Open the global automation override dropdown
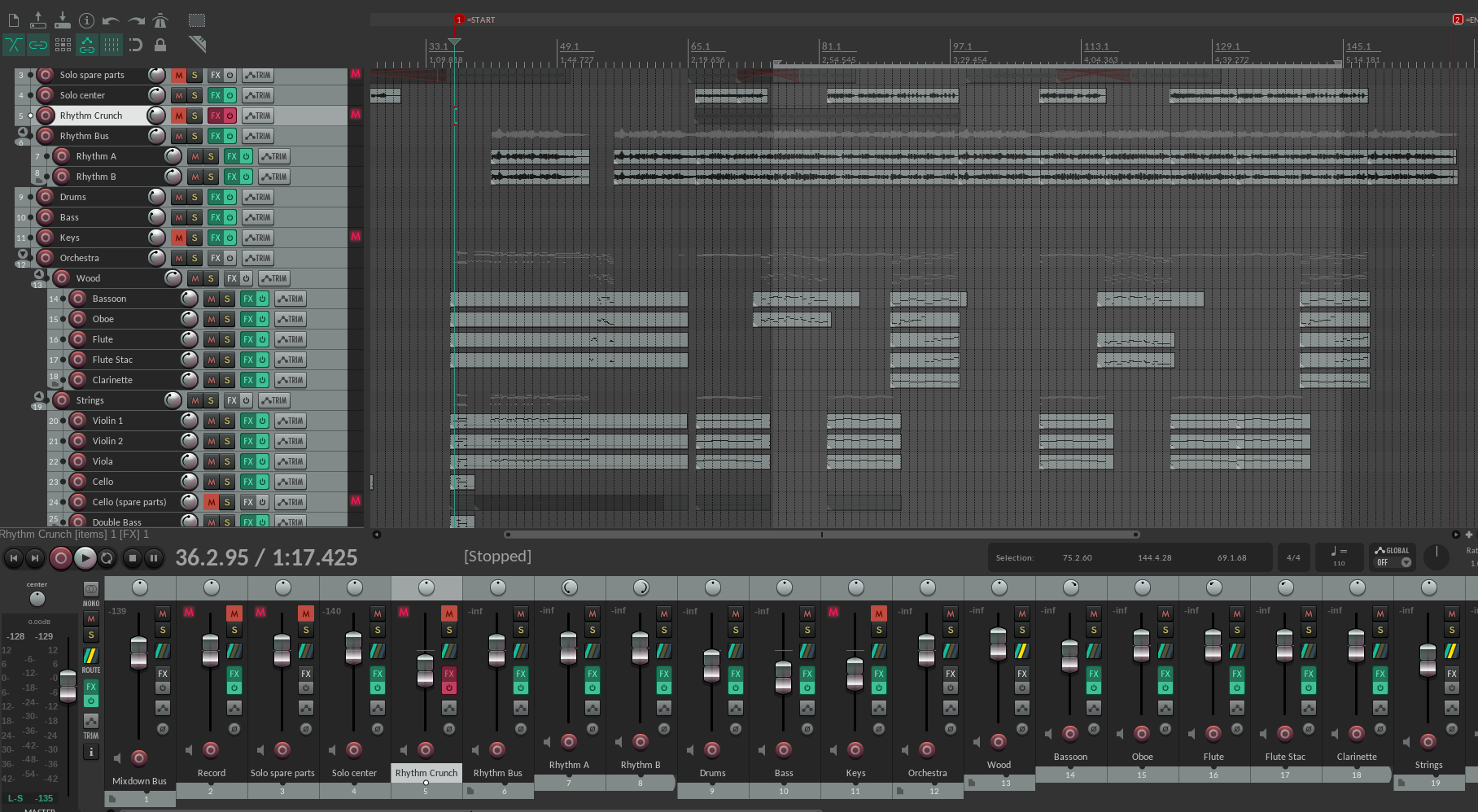1478x812 pixels. [x=1406, y=562]
